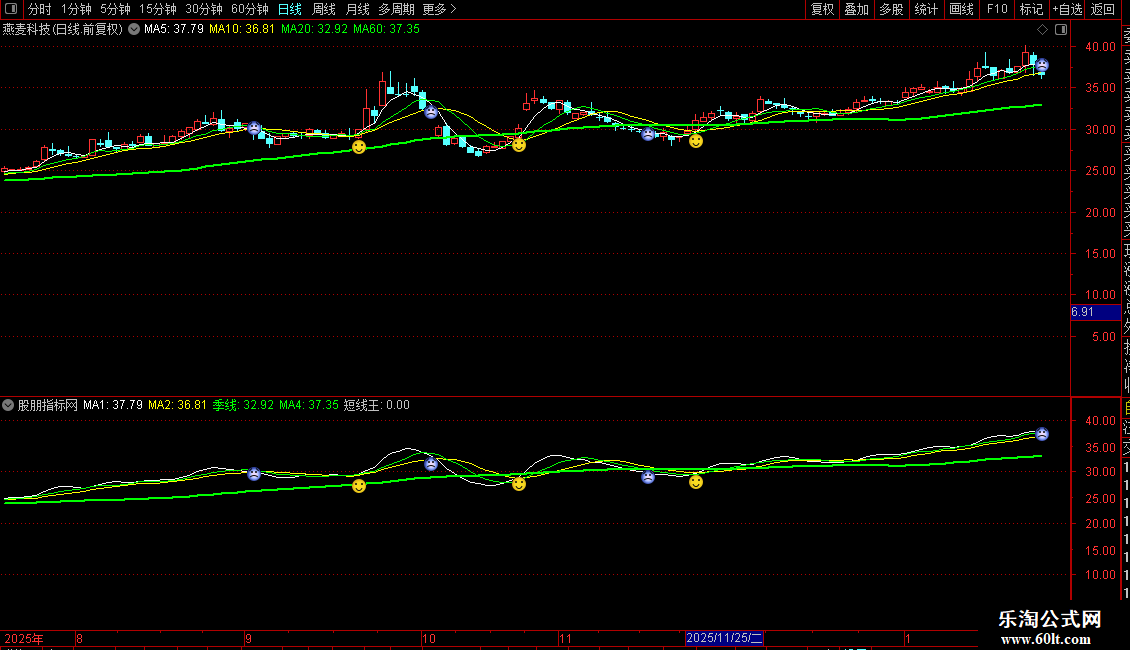The height and width of the screenshot is (650, 1130).
Task: Click the MA1: 37.79 indicator value
Action: point(112,405)
